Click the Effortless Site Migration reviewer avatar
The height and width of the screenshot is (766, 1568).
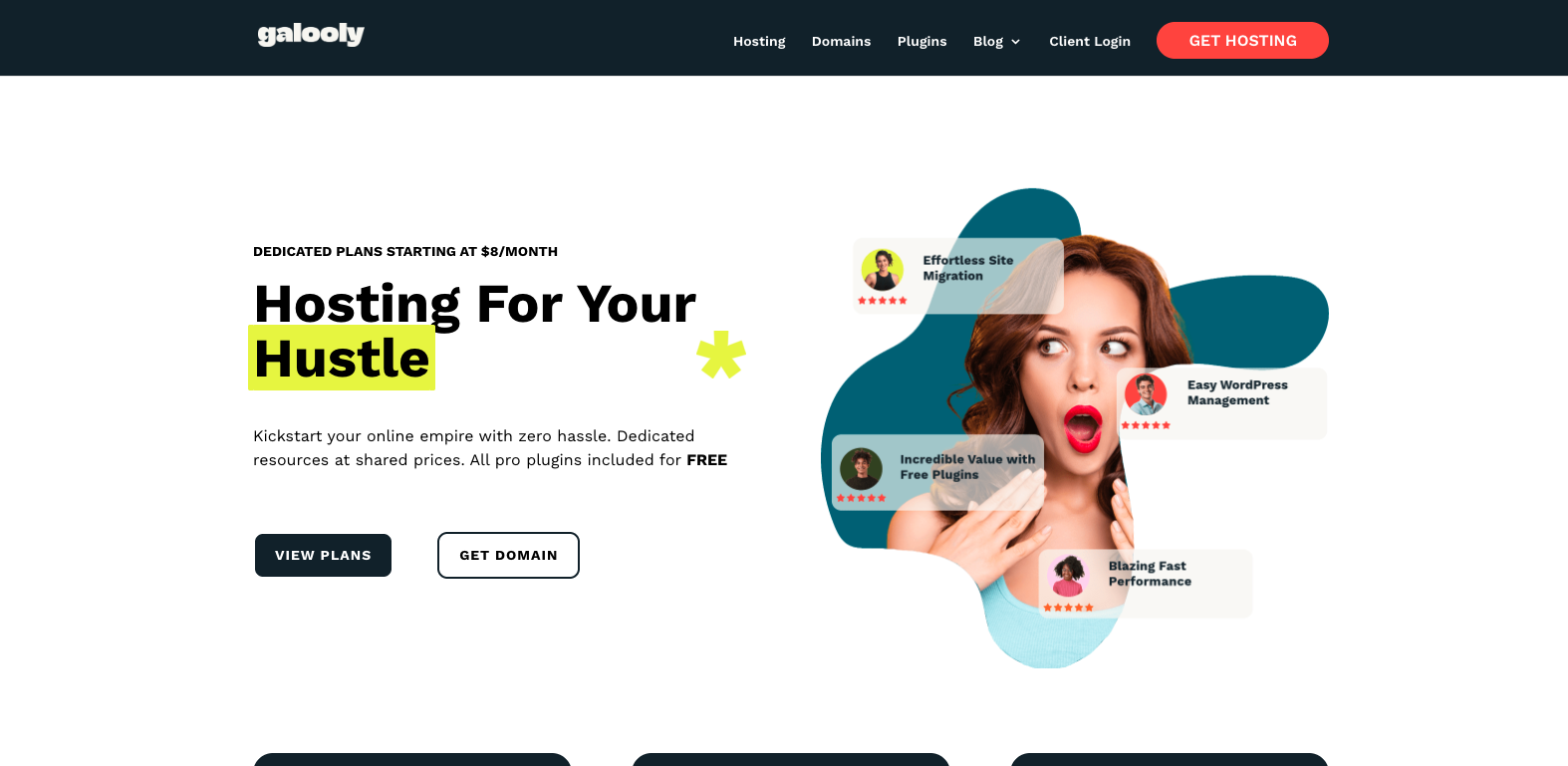pos(882,269)
